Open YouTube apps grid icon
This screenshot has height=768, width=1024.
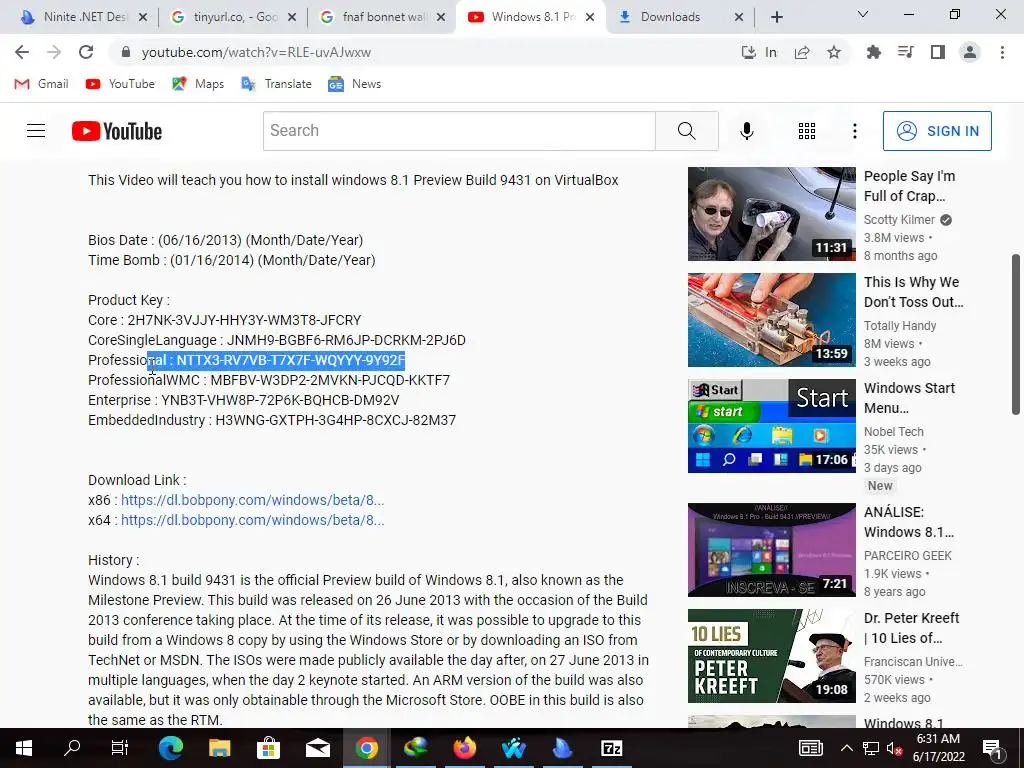click(807, 131)
